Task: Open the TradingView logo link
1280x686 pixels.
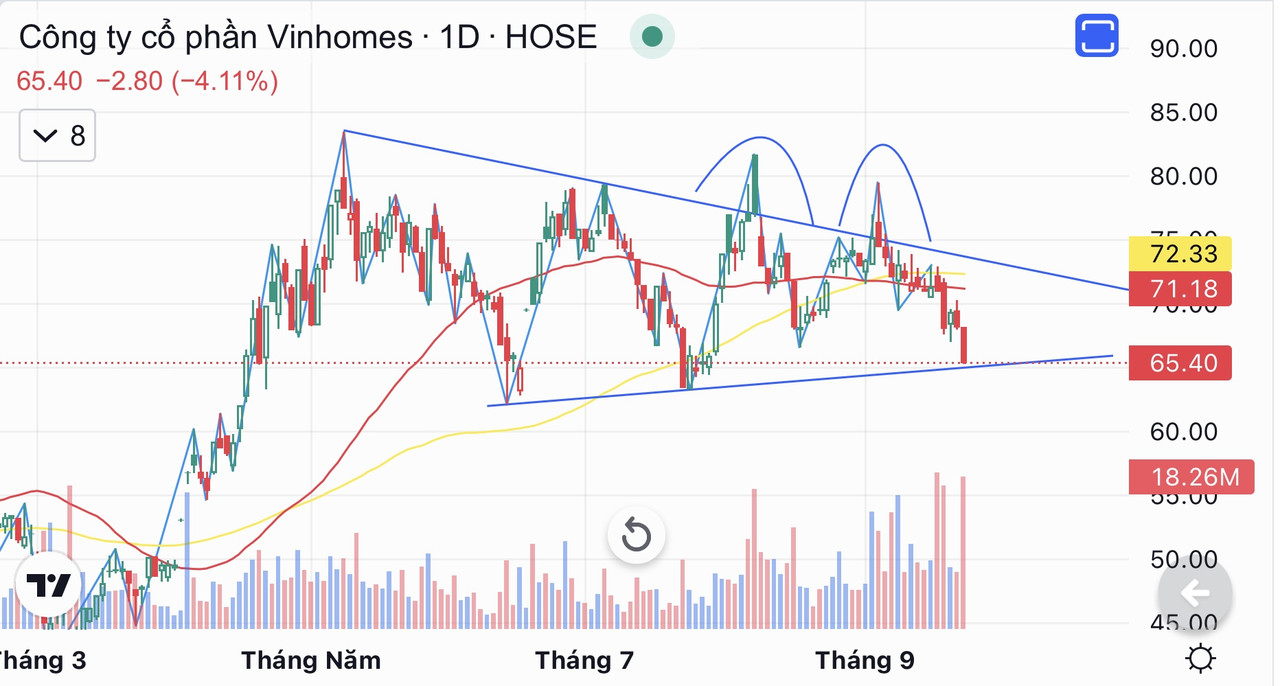Action: coord(46,586)
